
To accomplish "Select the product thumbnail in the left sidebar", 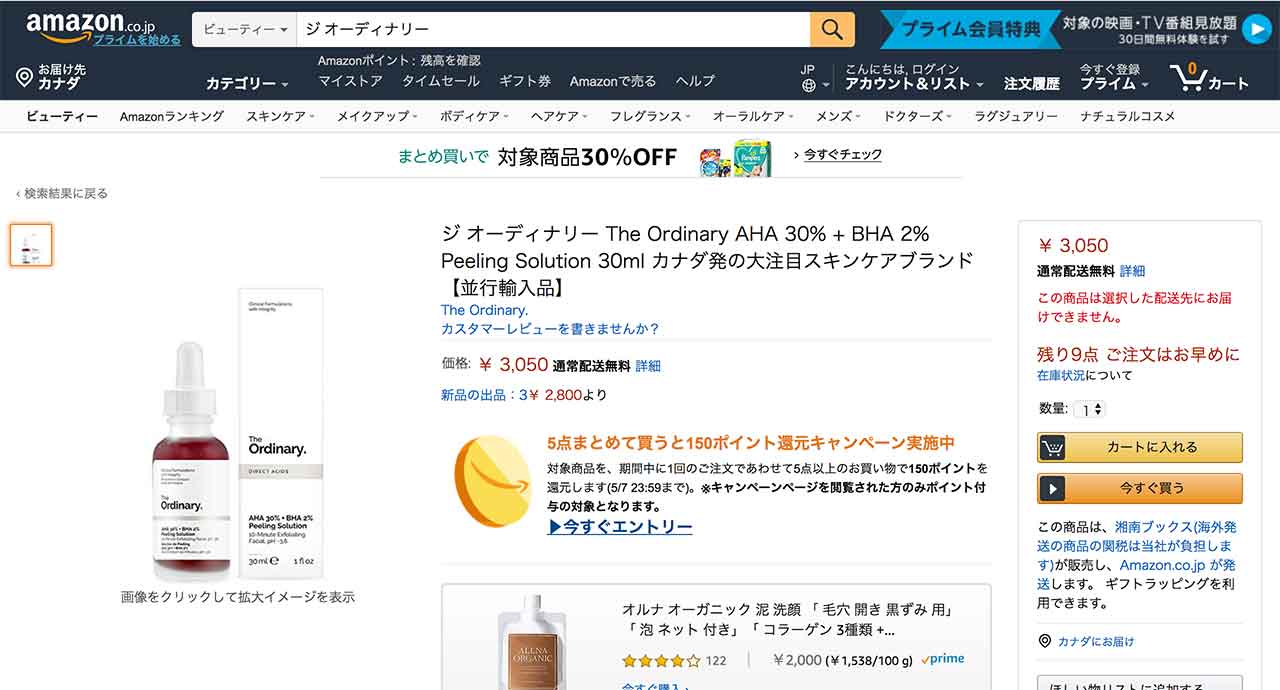I will pos(30,243).
